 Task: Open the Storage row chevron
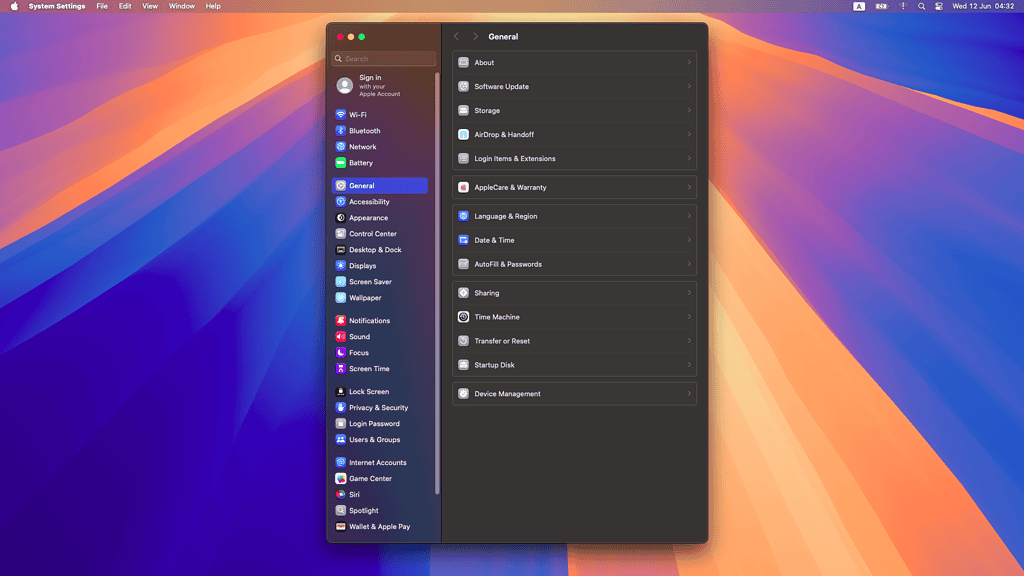pyautogui.click(x=689, y=111)
